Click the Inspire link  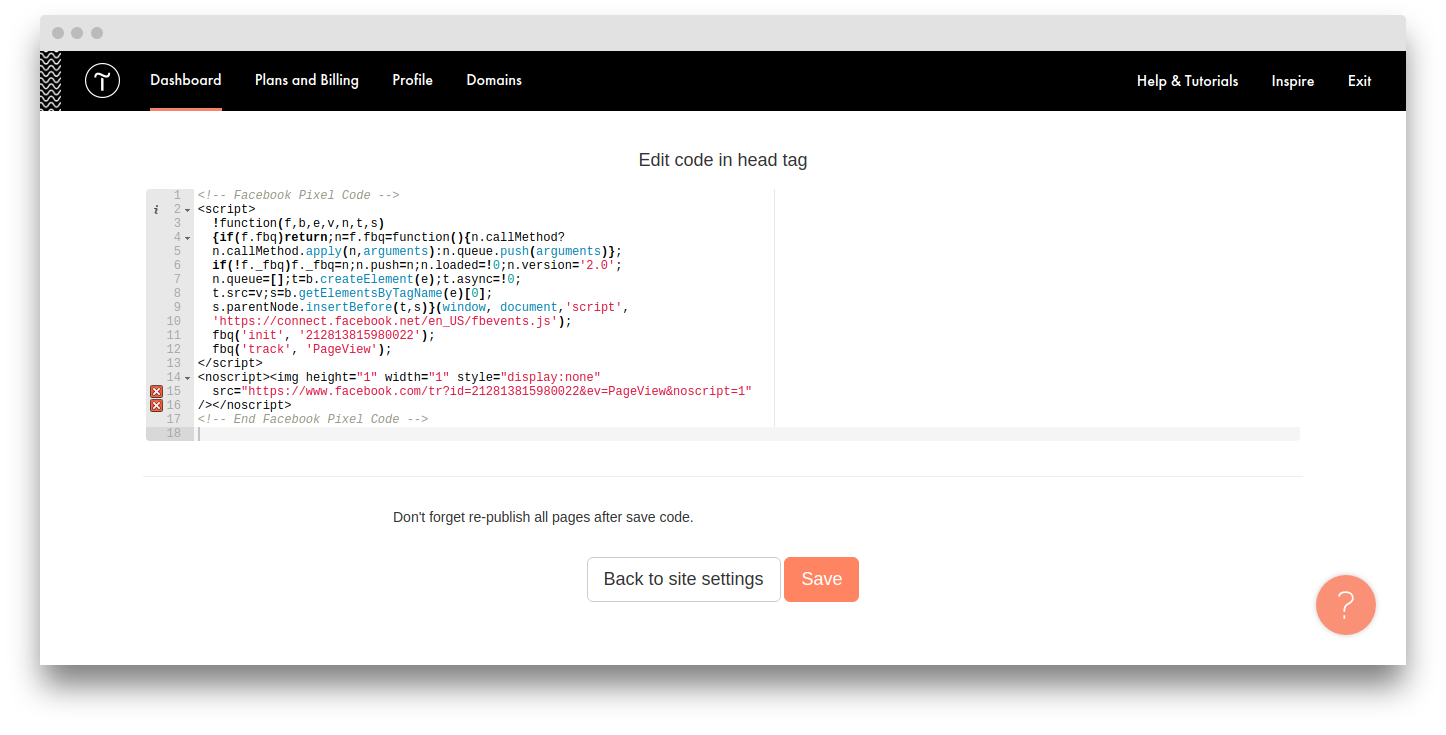1292,81
